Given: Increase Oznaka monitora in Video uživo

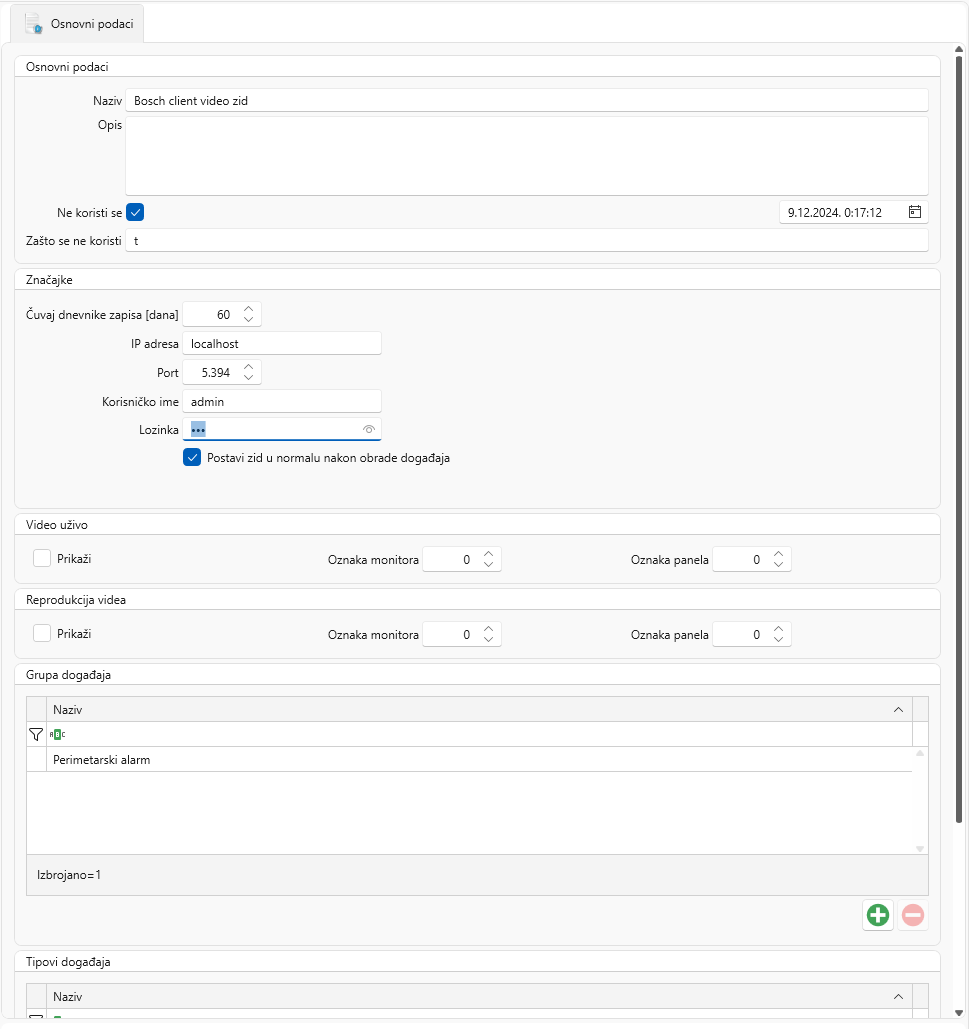Looking at the screenshot, I should 488,554.
